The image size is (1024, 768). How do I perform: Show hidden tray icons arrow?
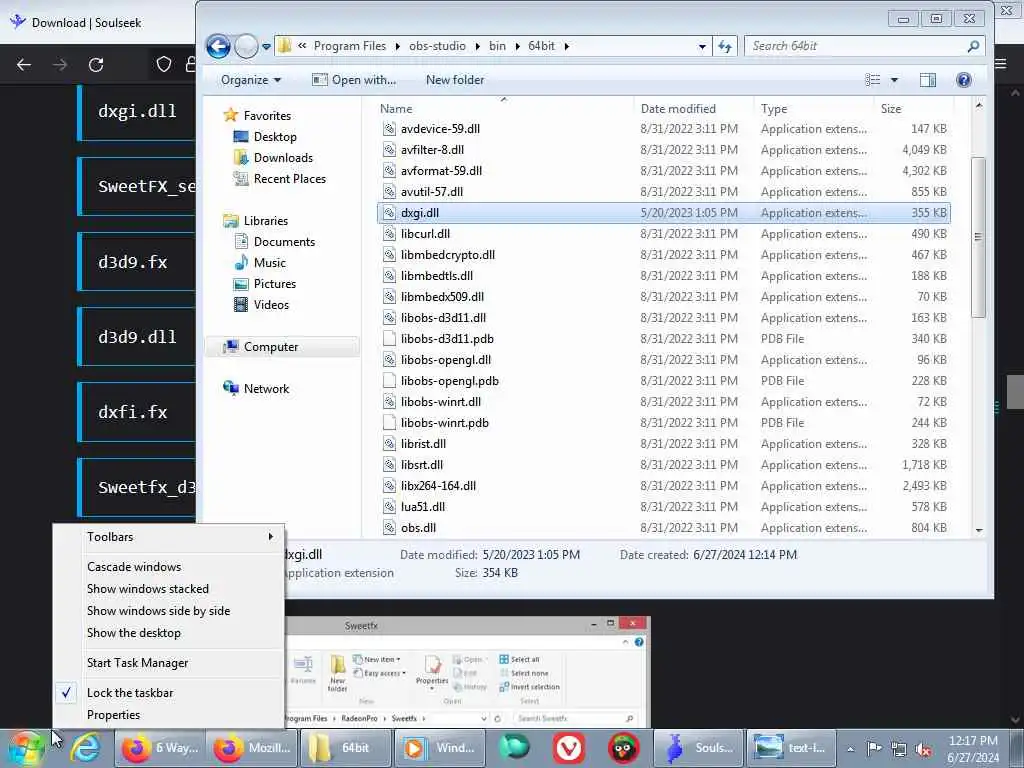[850, 749]
